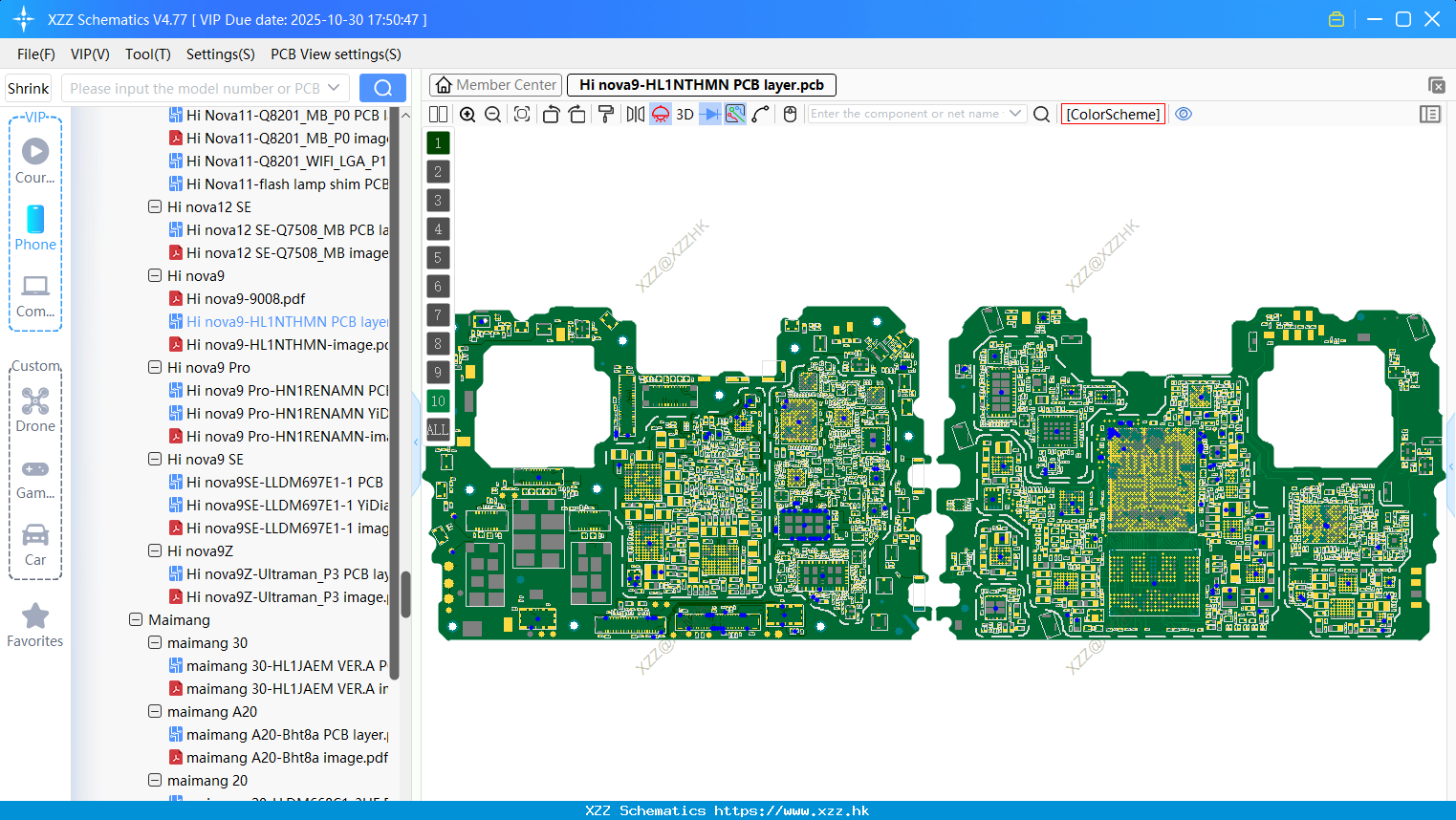This screenshot has width=1456, height=820.
Task: Open the Course sidebar icon
Action: (35, 161)
